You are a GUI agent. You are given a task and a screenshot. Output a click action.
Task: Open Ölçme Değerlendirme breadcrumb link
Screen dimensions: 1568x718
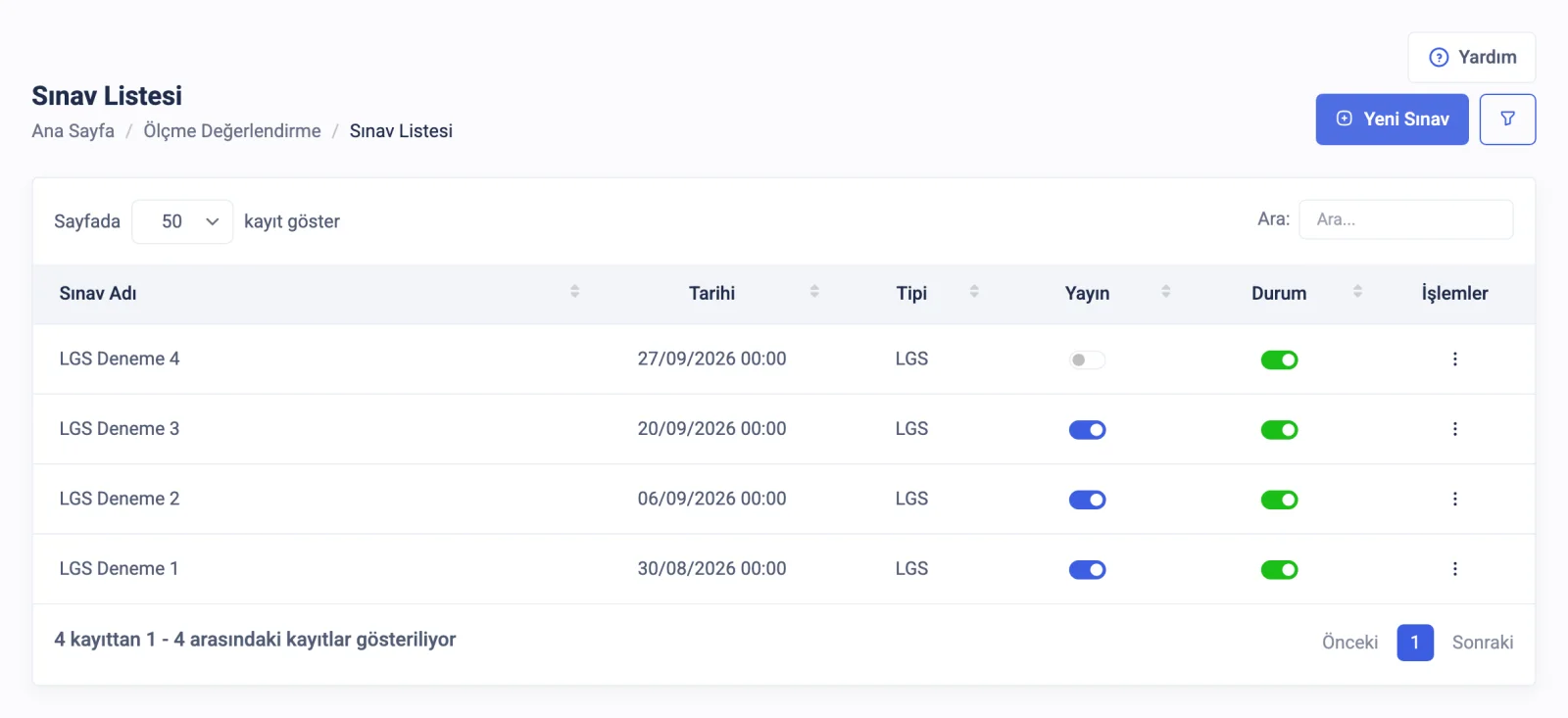click(x=232, y=131)
